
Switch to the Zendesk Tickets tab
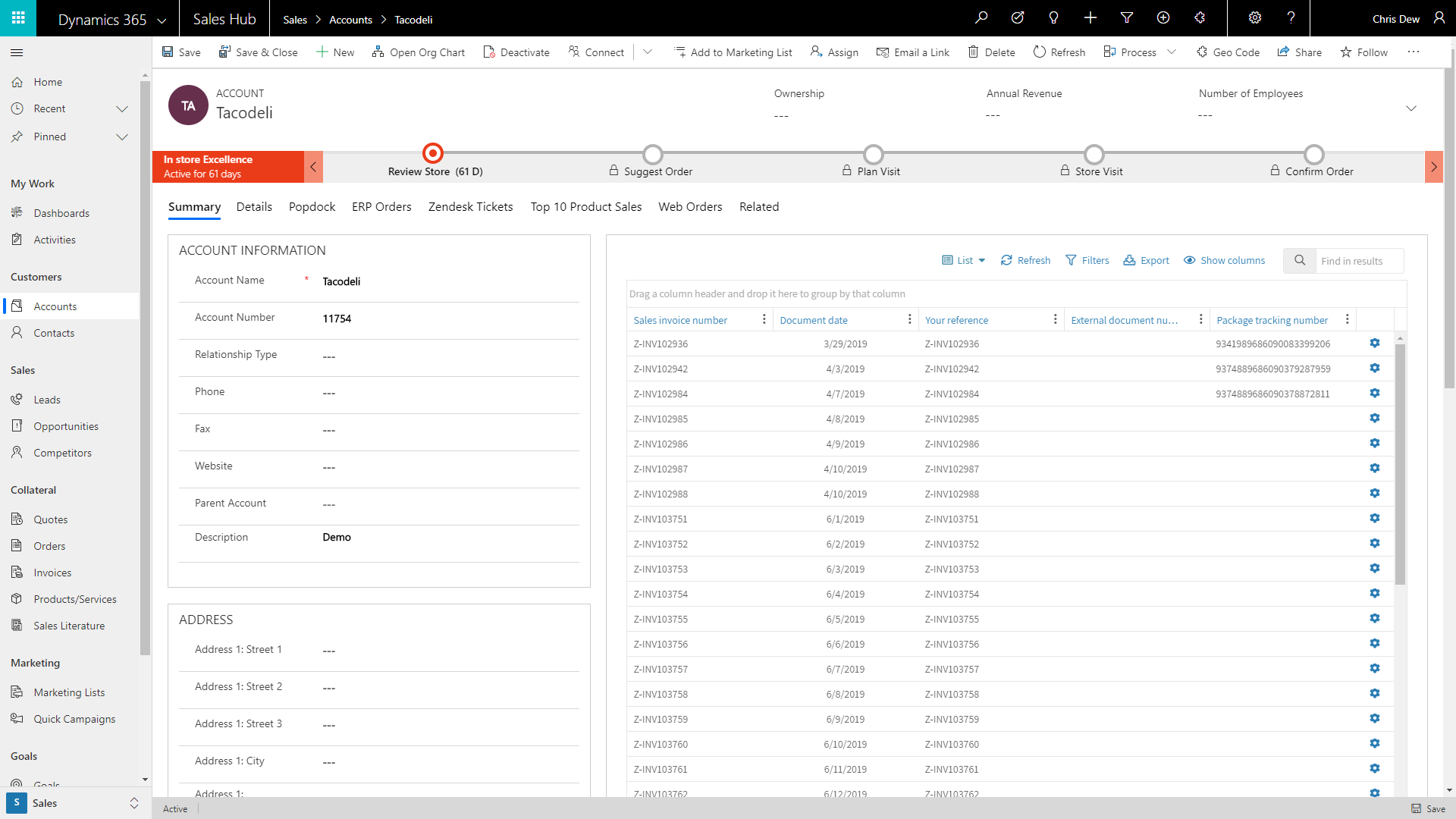470,207
